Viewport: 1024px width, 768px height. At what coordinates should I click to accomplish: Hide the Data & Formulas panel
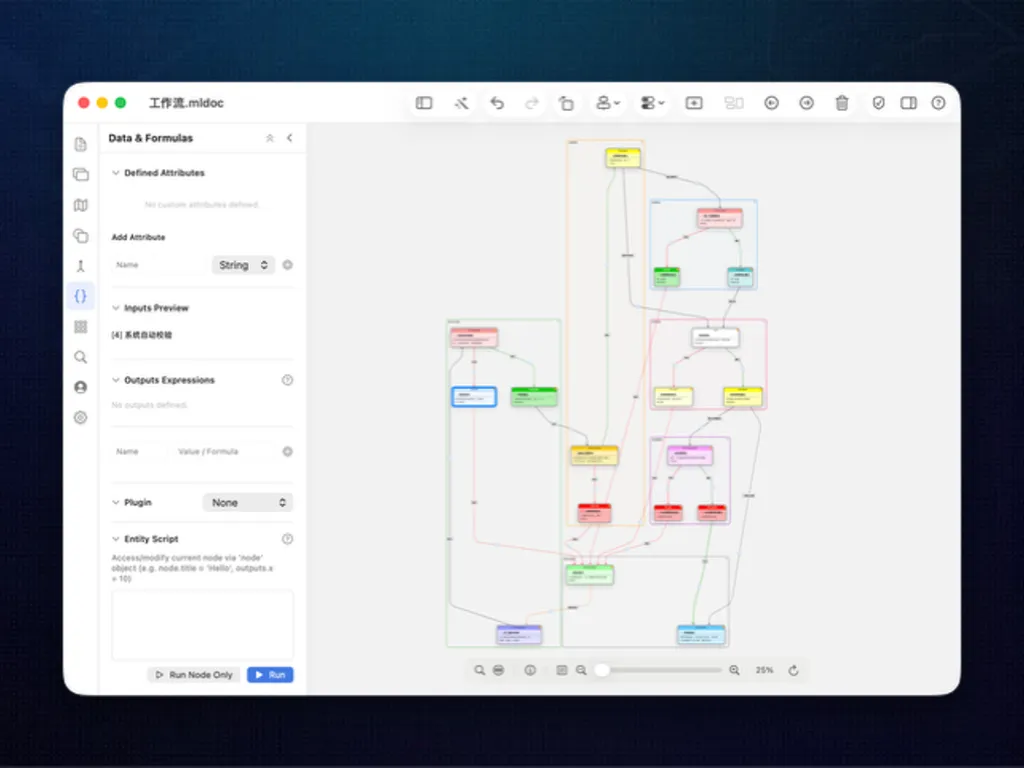289,138
